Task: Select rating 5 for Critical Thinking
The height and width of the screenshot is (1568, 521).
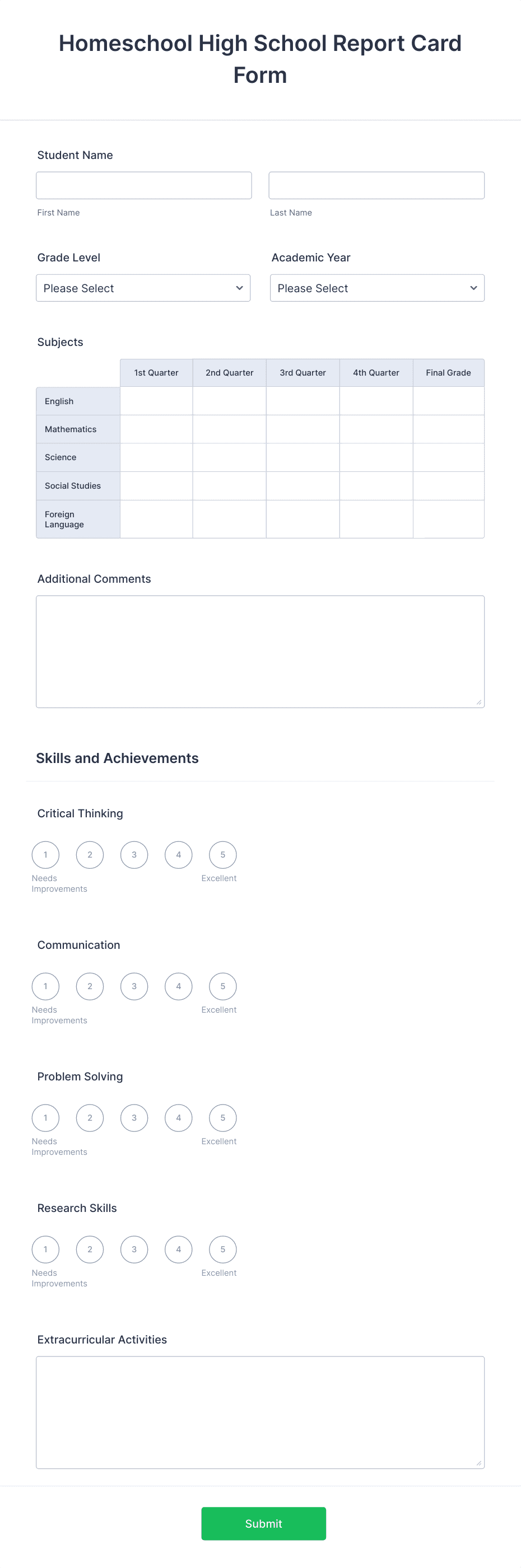Action: coord(222,855)
